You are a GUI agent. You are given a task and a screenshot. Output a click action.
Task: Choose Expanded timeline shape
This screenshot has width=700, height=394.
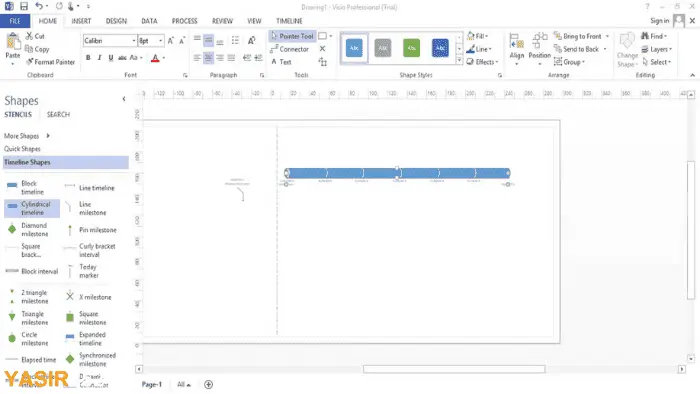(x=86, y=339)
